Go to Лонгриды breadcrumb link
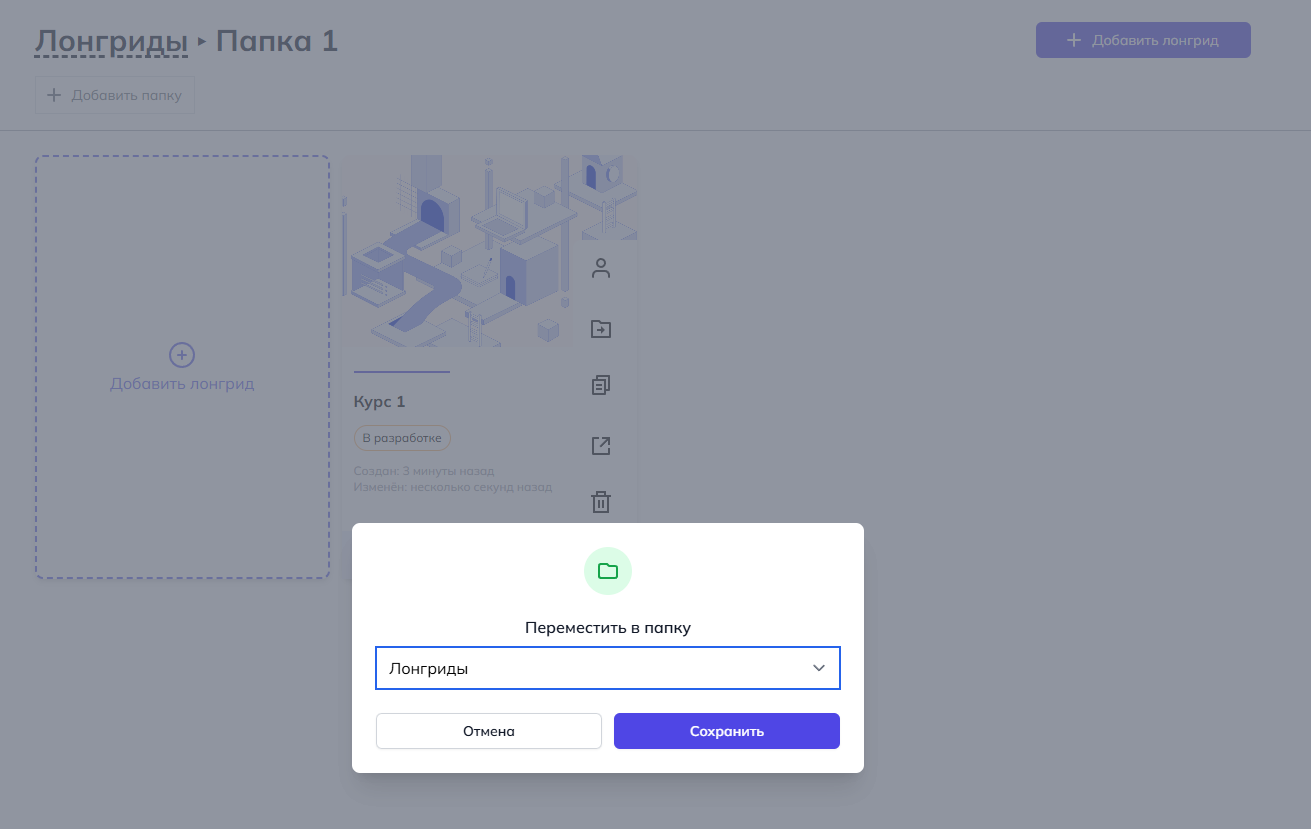Image resolution: width=1311 pixels, height=829 pixels. click(112, 41)
